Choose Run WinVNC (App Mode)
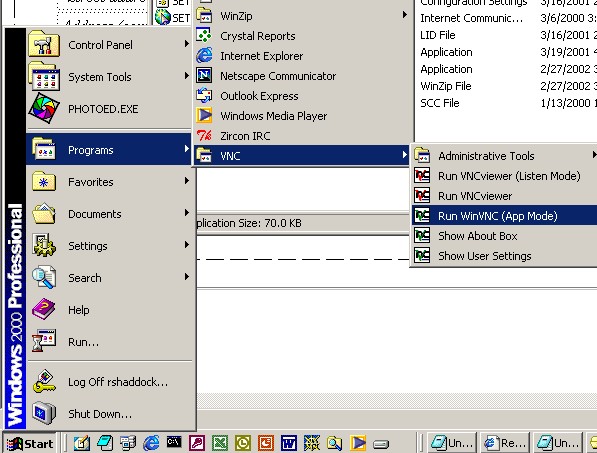Viewport: 597px width, 453px height. click(504, 216)
